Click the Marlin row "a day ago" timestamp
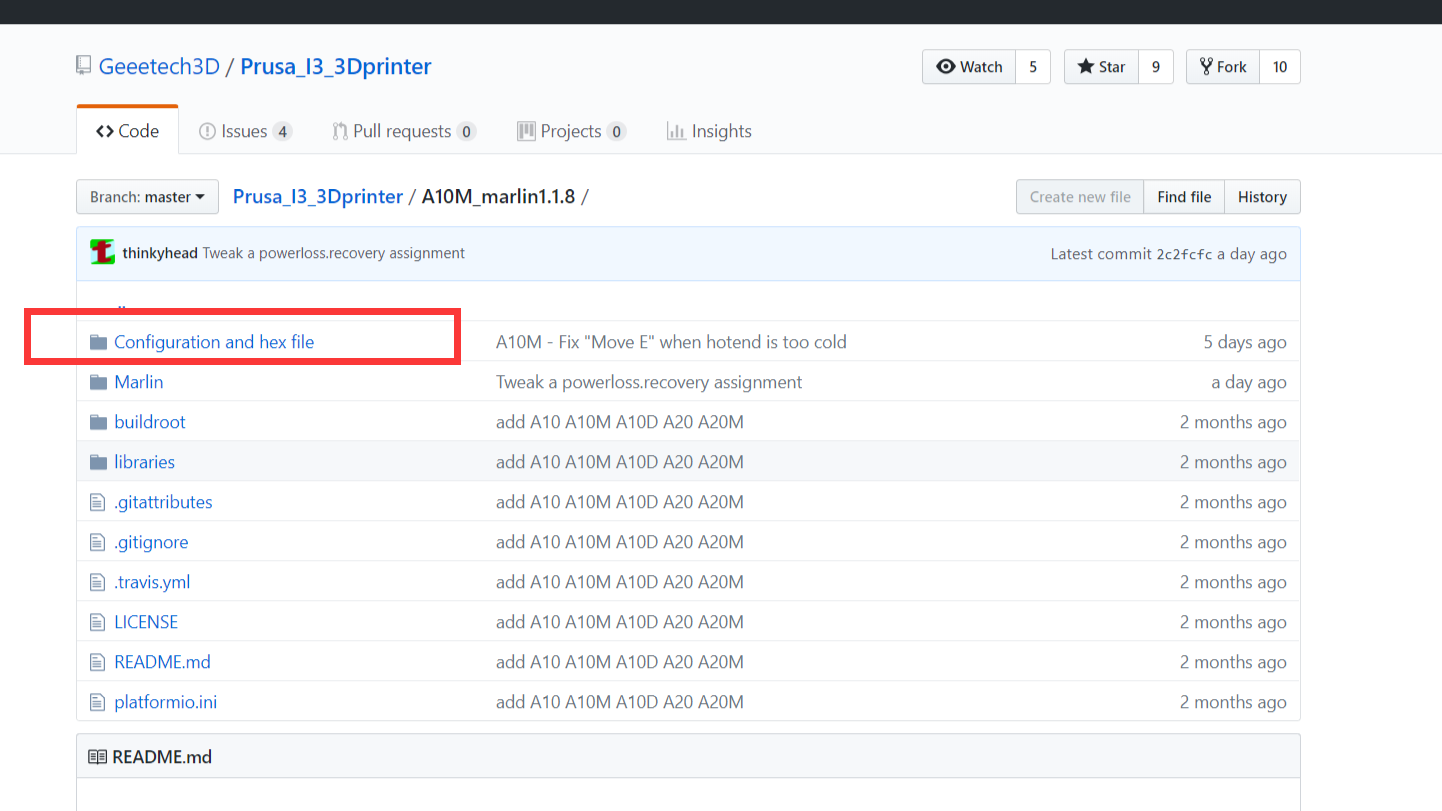 [x=1249, y=382]
